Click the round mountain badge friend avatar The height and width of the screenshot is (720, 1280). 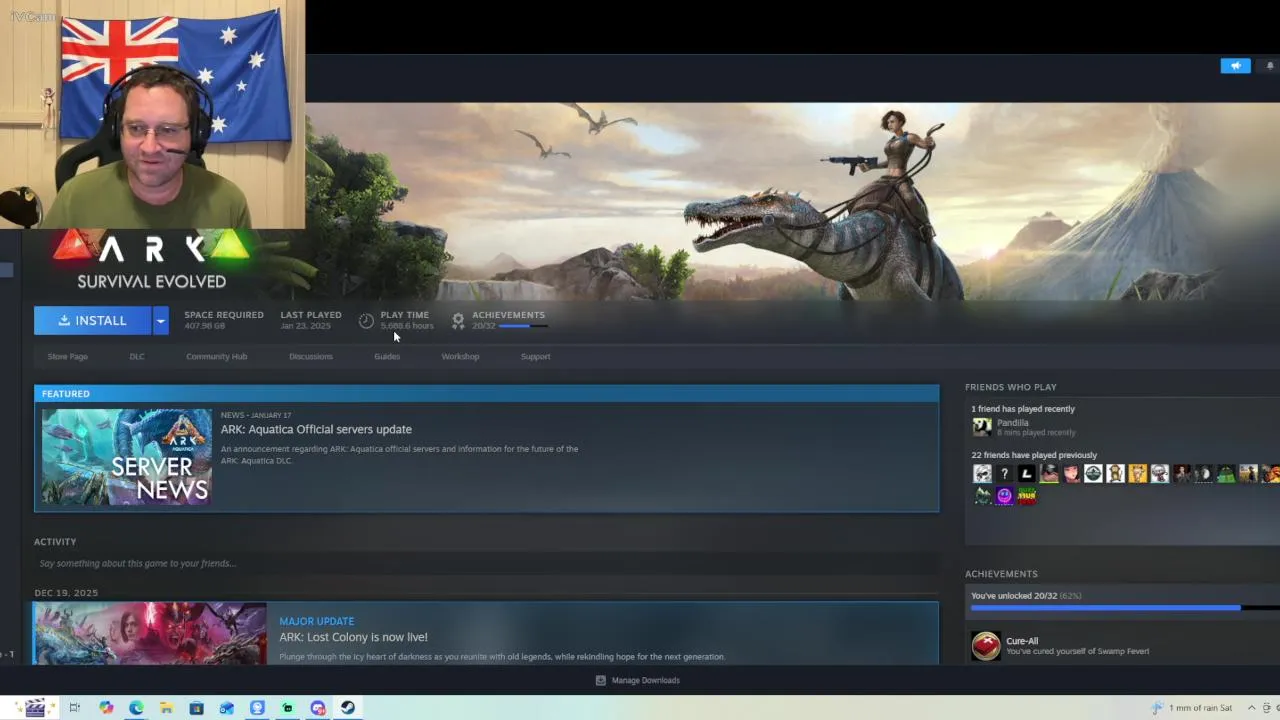[x=1093, y=474]
